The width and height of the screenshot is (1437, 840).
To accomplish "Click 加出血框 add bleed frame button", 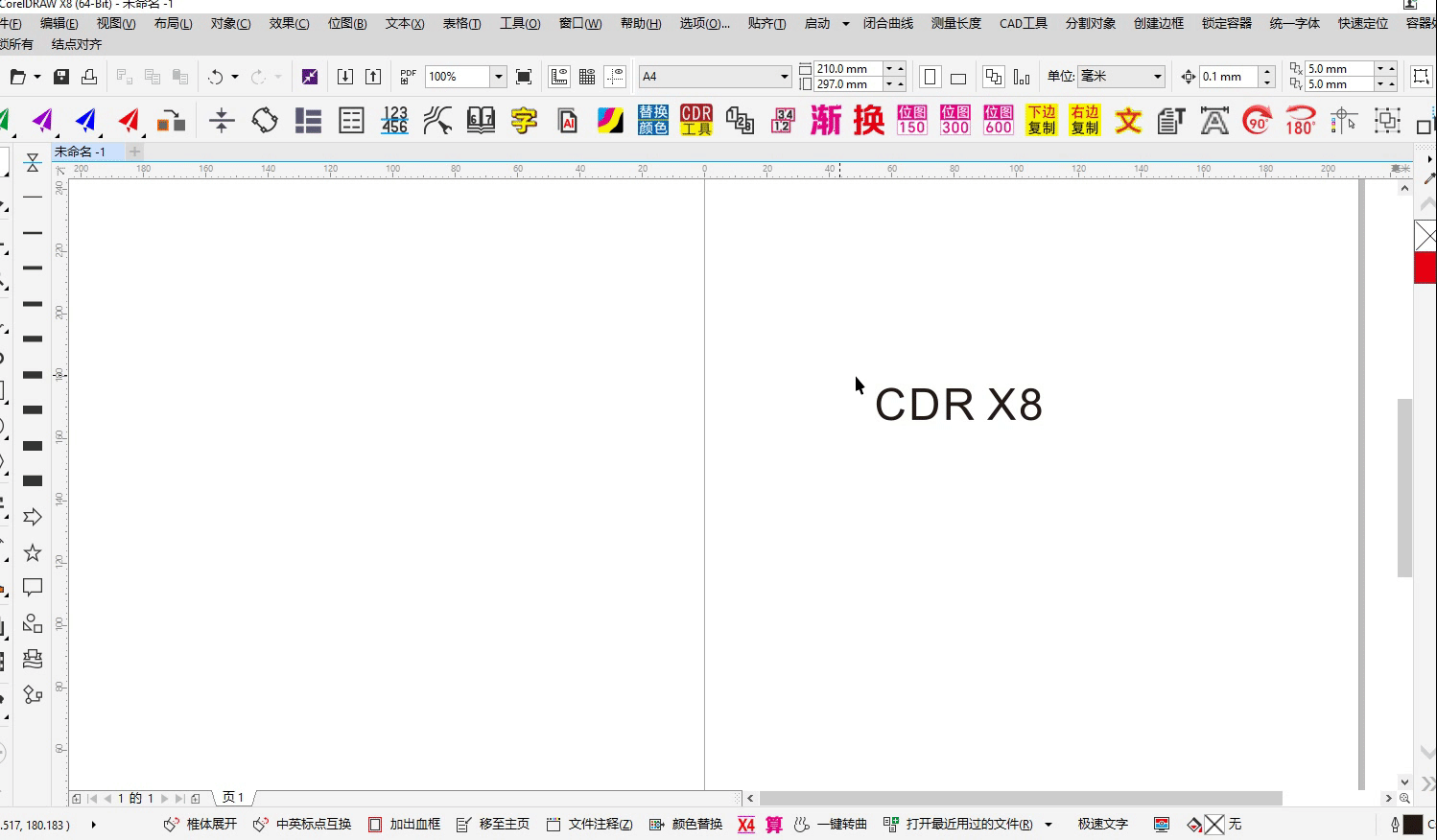I will tap(405, 825).
